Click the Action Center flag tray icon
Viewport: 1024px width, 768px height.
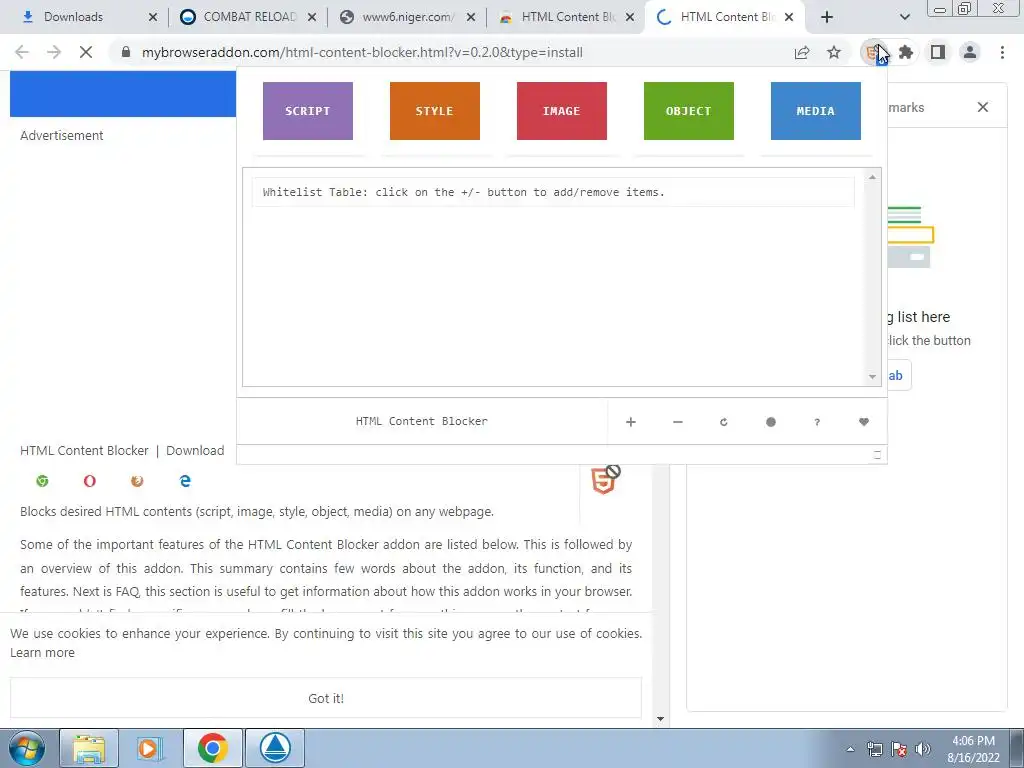coord(899,749)
